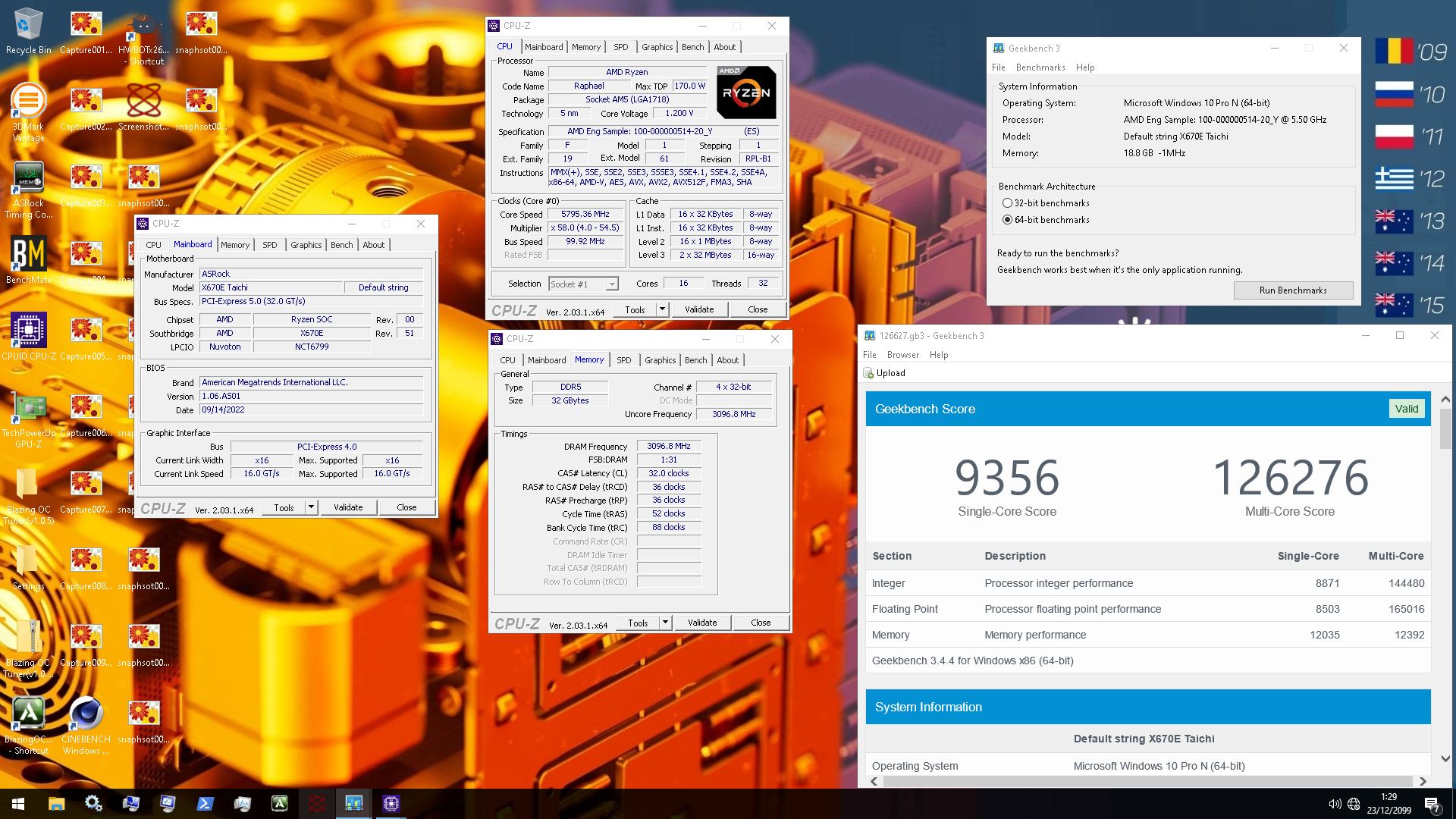Open the Recycle Bin desktop icon
Screen dimensions: 1456x819
point(28,31)
